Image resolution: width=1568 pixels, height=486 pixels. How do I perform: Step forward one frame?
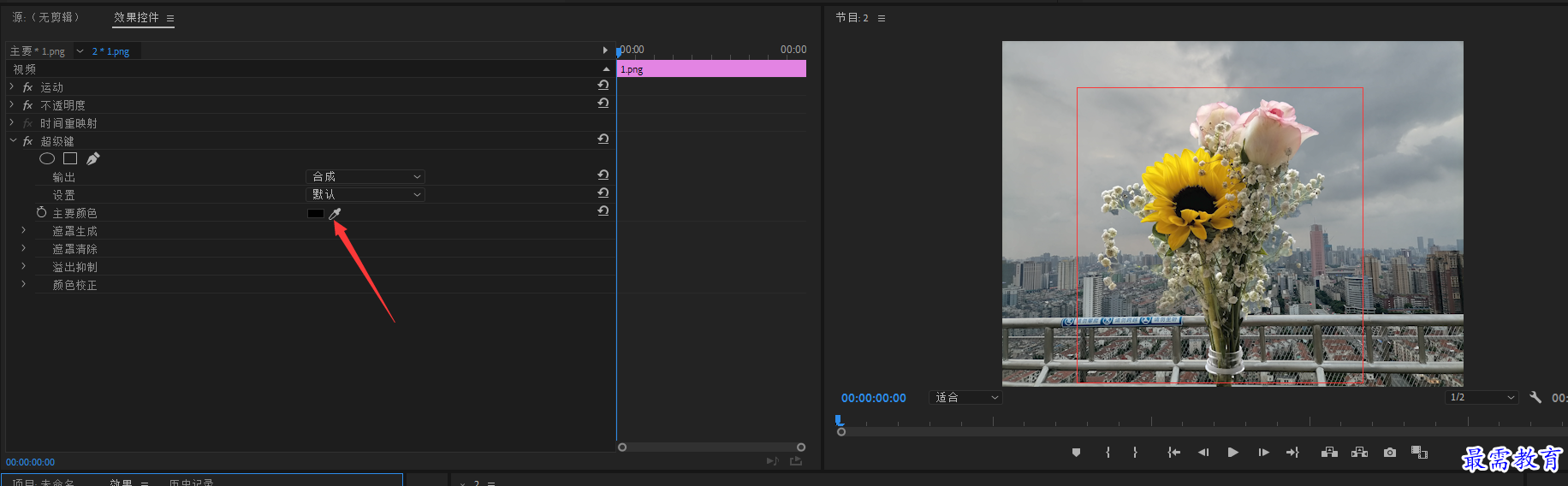coord(1263,453)
